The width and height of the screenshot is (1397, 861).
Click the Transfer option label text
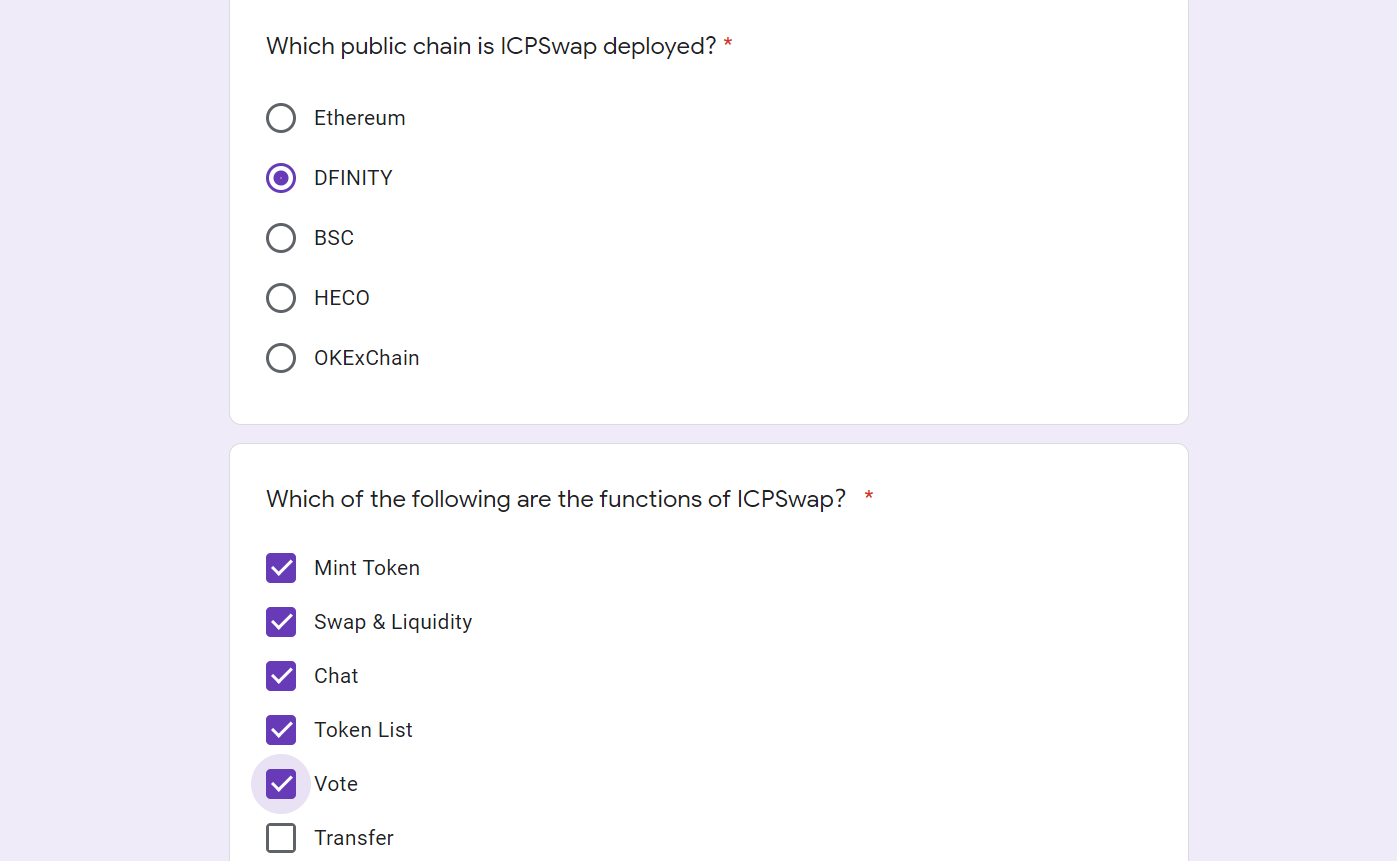(354, 838)
